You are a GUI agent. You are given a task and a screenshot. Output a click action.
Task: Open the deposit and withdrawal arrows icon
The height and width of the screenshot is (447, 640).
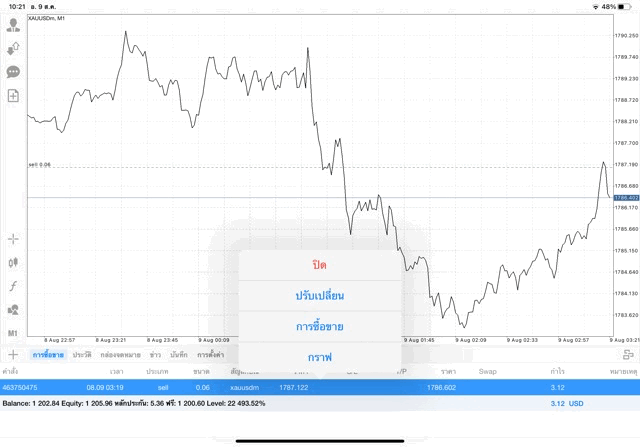click(14, 47)
